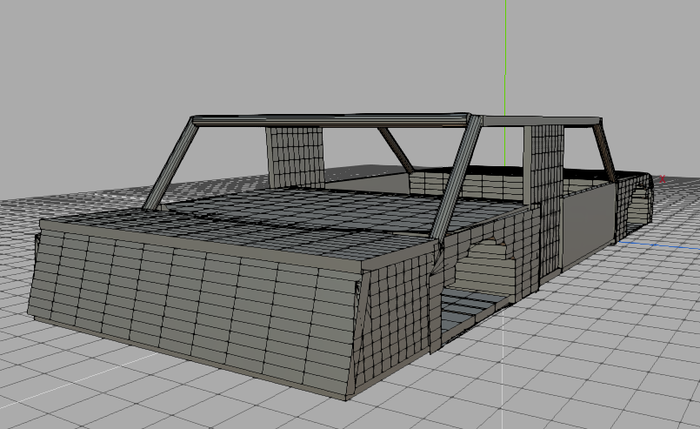Select the car's top roof frame bar
Viewport: 700px width, 429px height.
[330, 120]
